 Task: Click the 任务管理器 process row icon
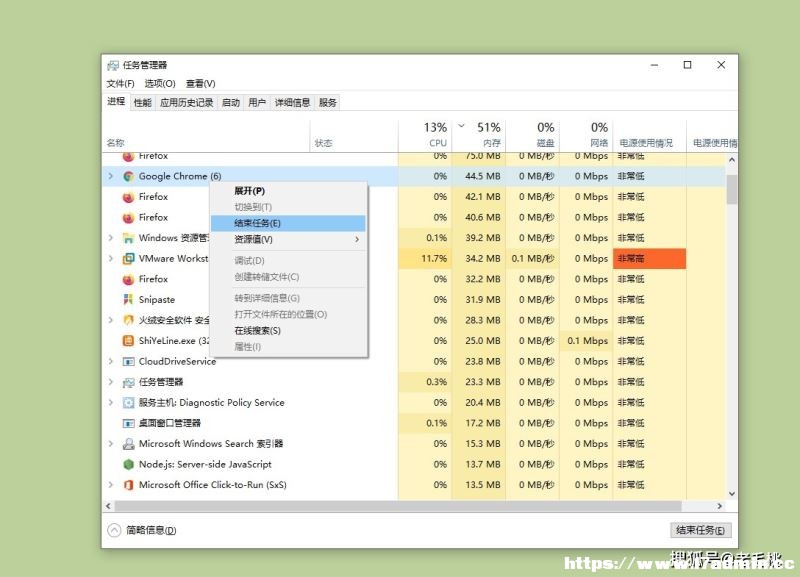click(x=129, y=382)
